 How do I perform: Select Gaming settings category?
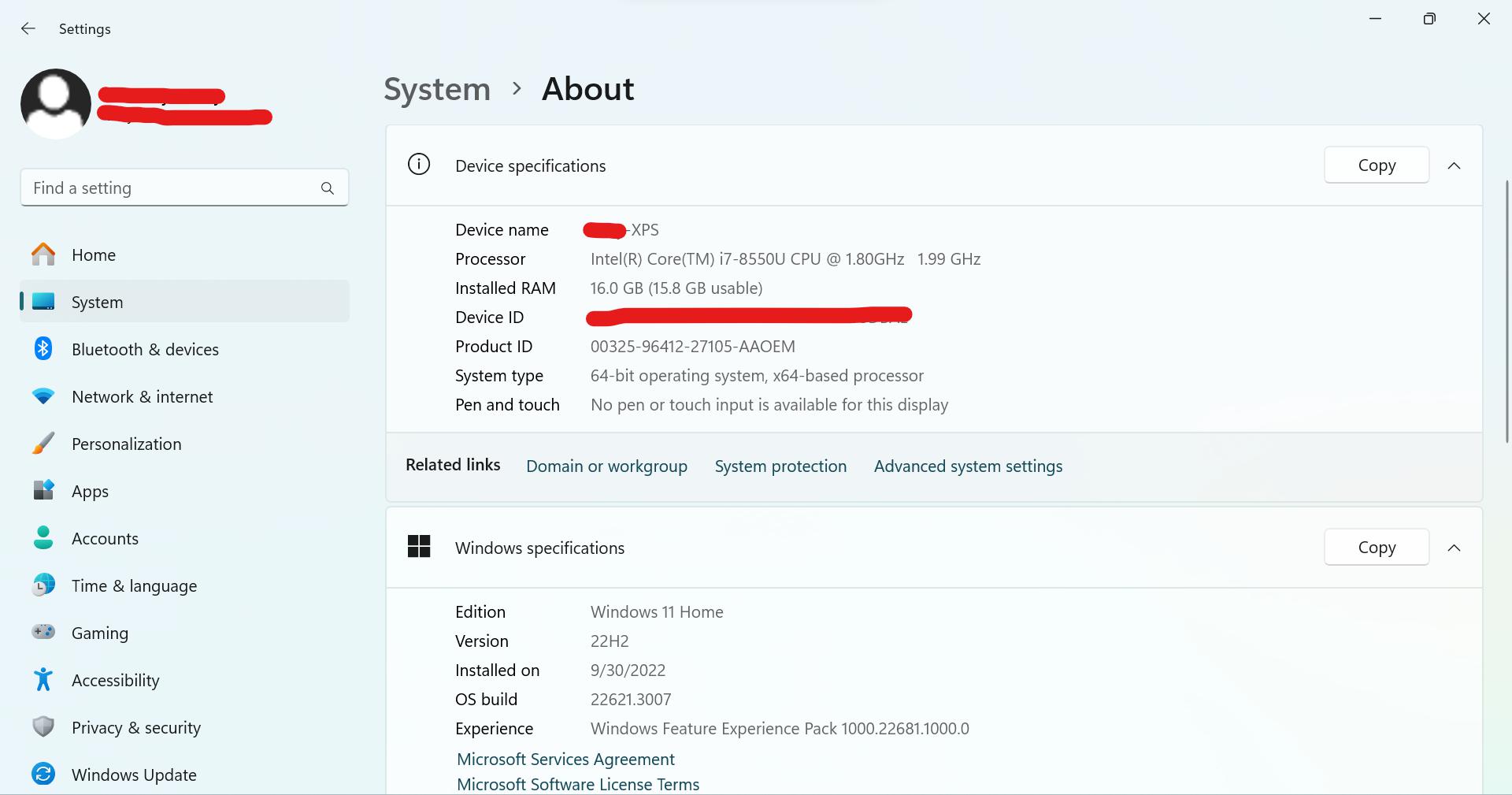coord(184,633)
